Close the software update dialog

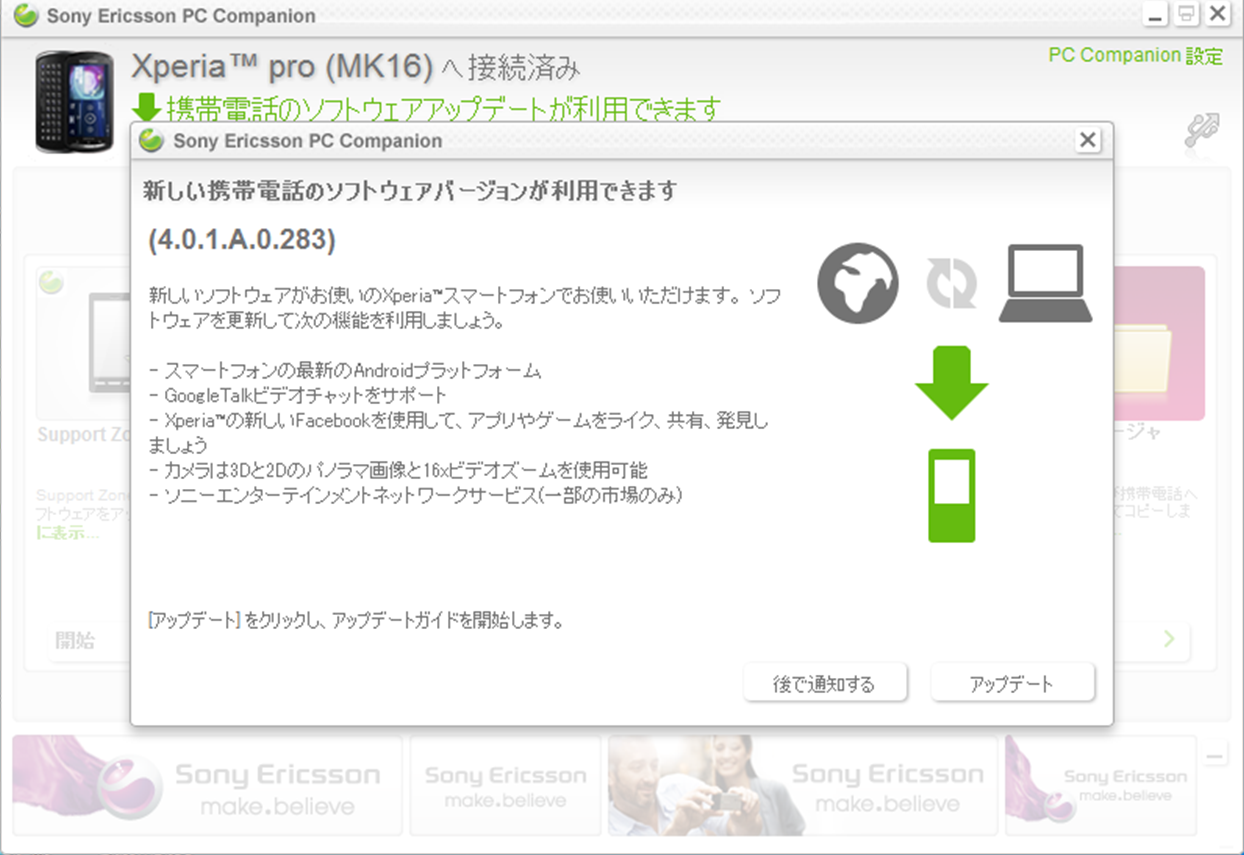1088,141
